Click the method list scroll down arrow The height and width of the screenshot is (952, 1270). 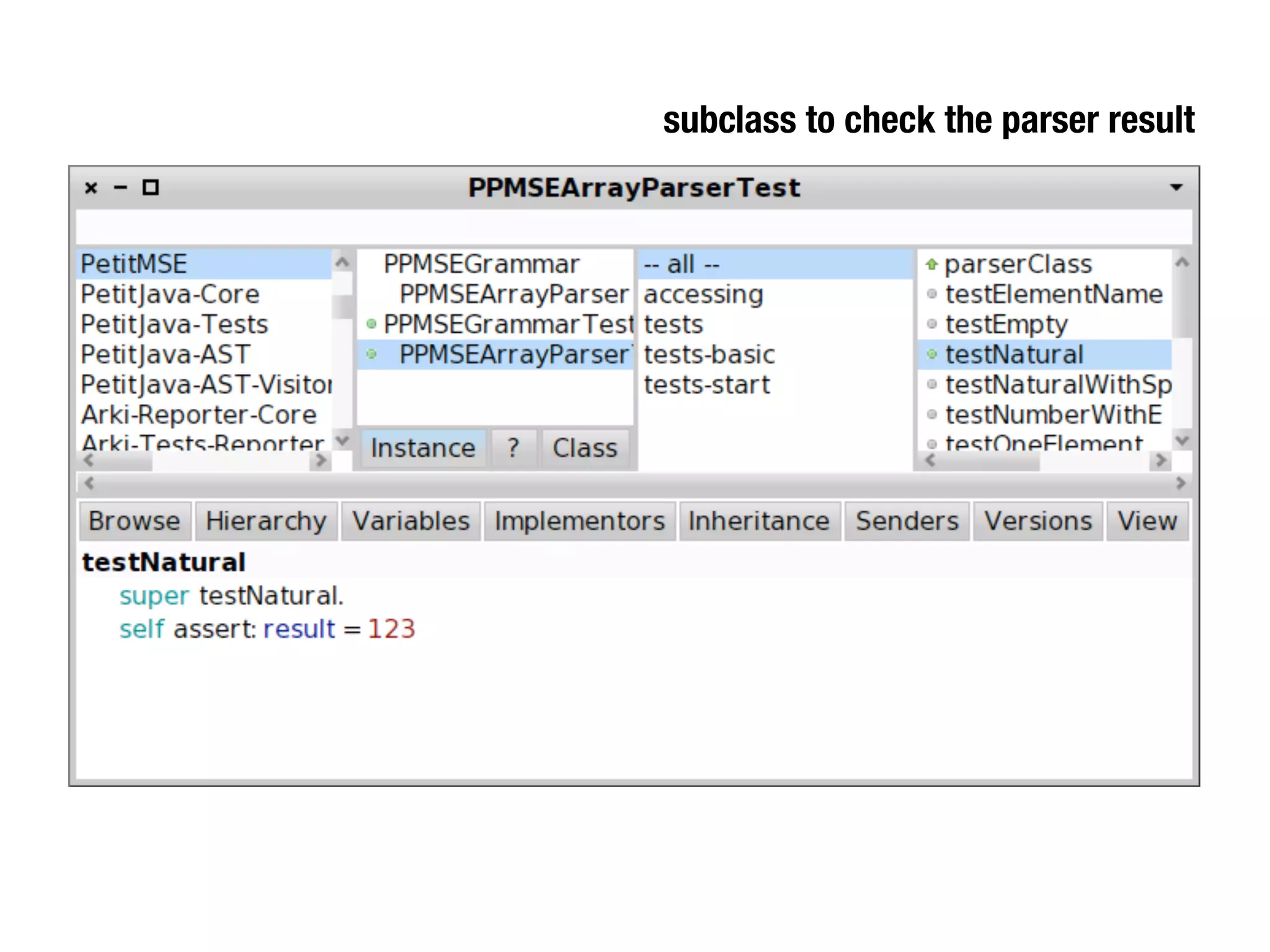1182,441
